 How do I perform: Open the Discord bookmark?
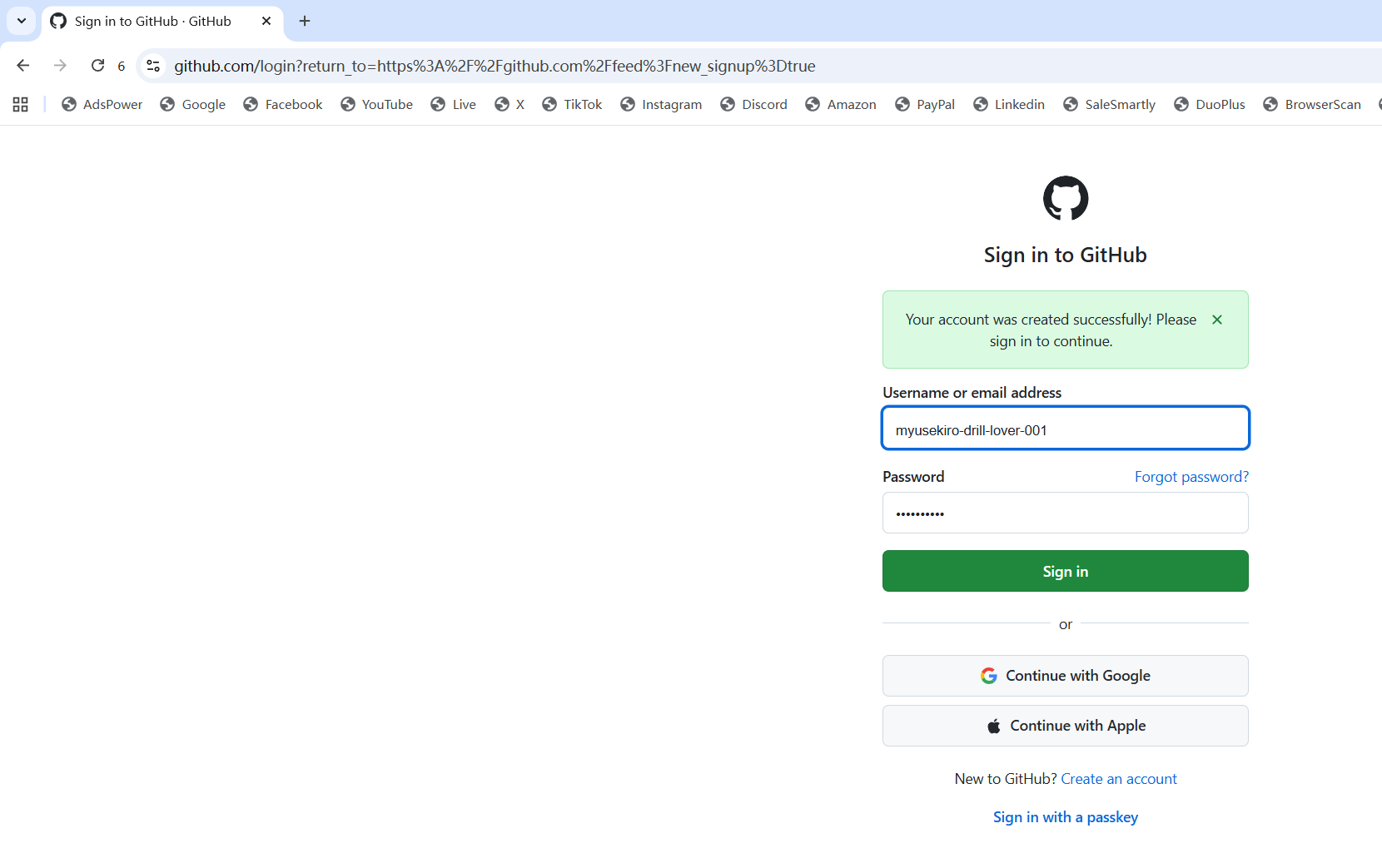pyautogui.click(x=754, y=104)
